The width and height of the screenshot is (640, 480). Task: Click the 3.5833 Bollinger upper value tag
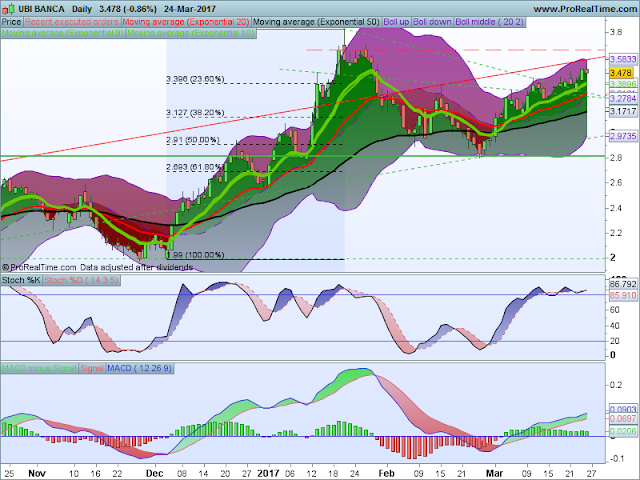(x=623, y=60)
